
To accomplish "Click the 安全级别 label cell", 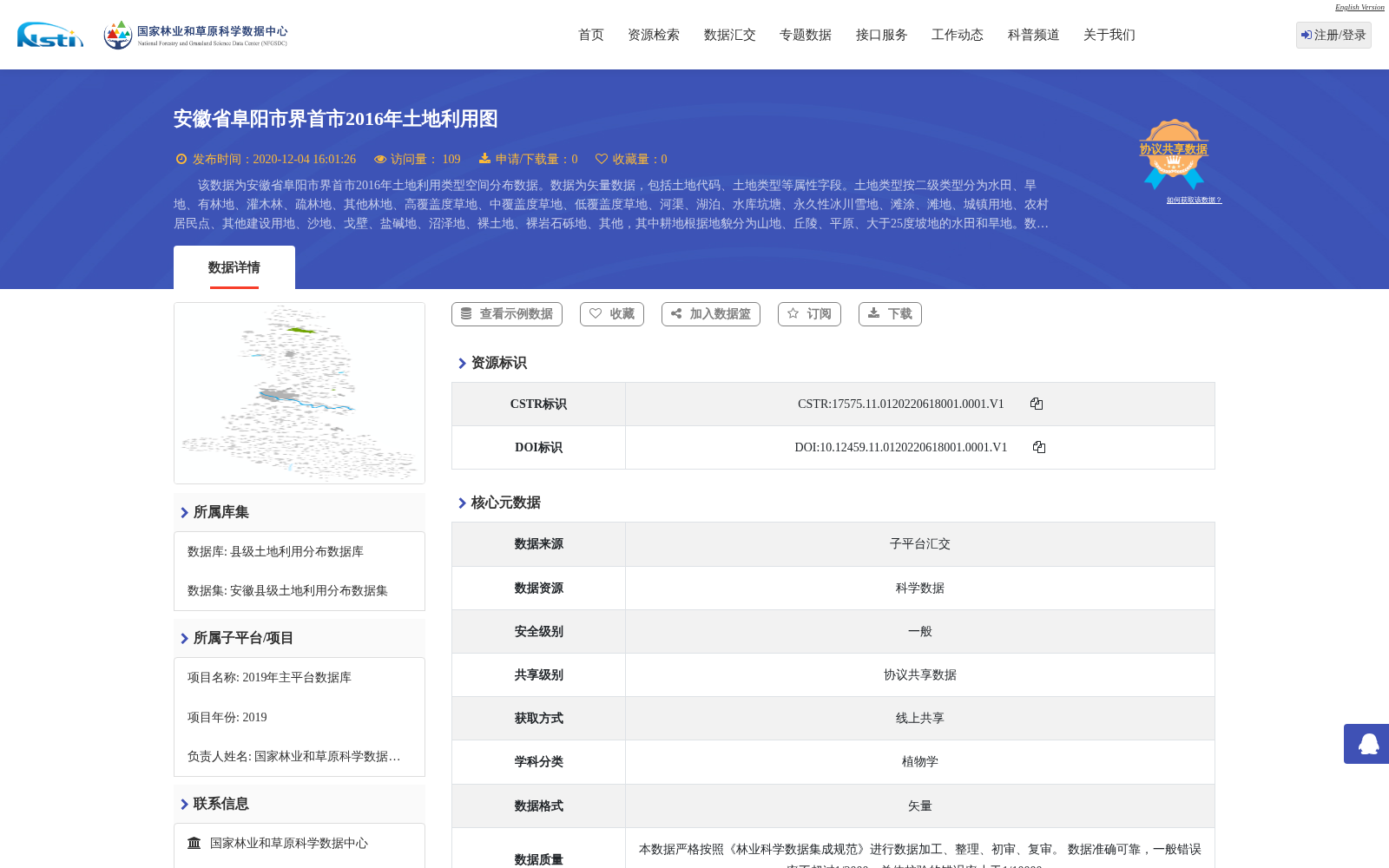I will click(x=538, y=631).
